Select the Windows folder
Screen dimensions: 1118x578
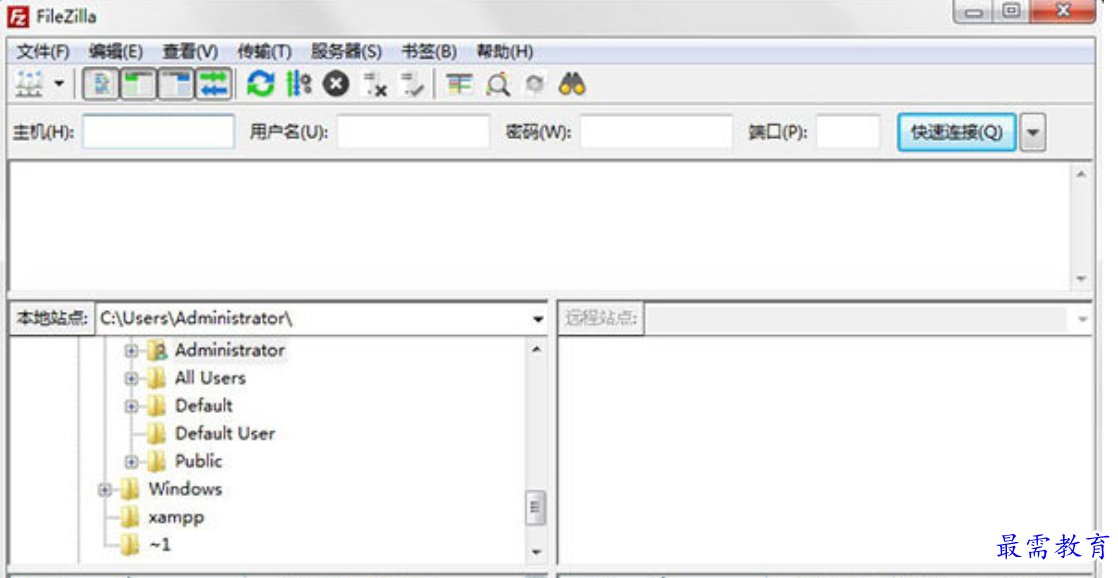tap(185, 489)
